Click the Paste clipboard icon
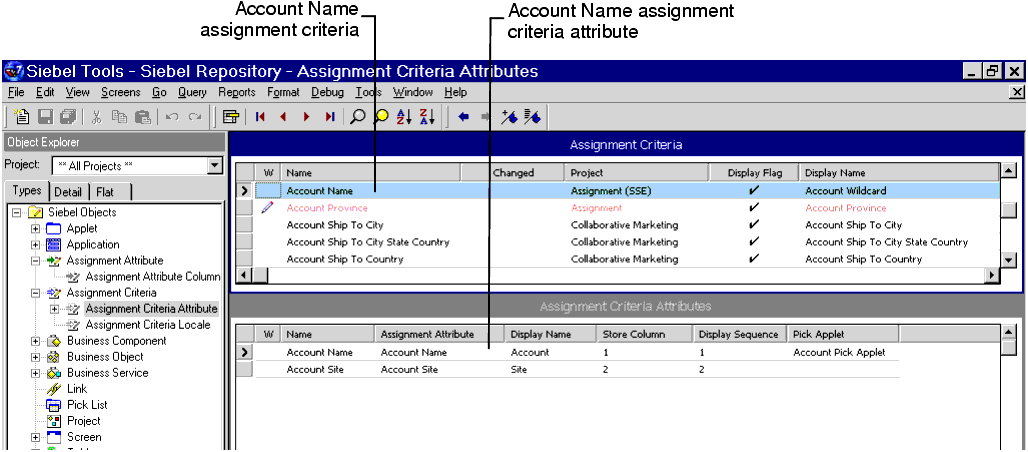Screen dimensions: 1028x452 point(143,117)
